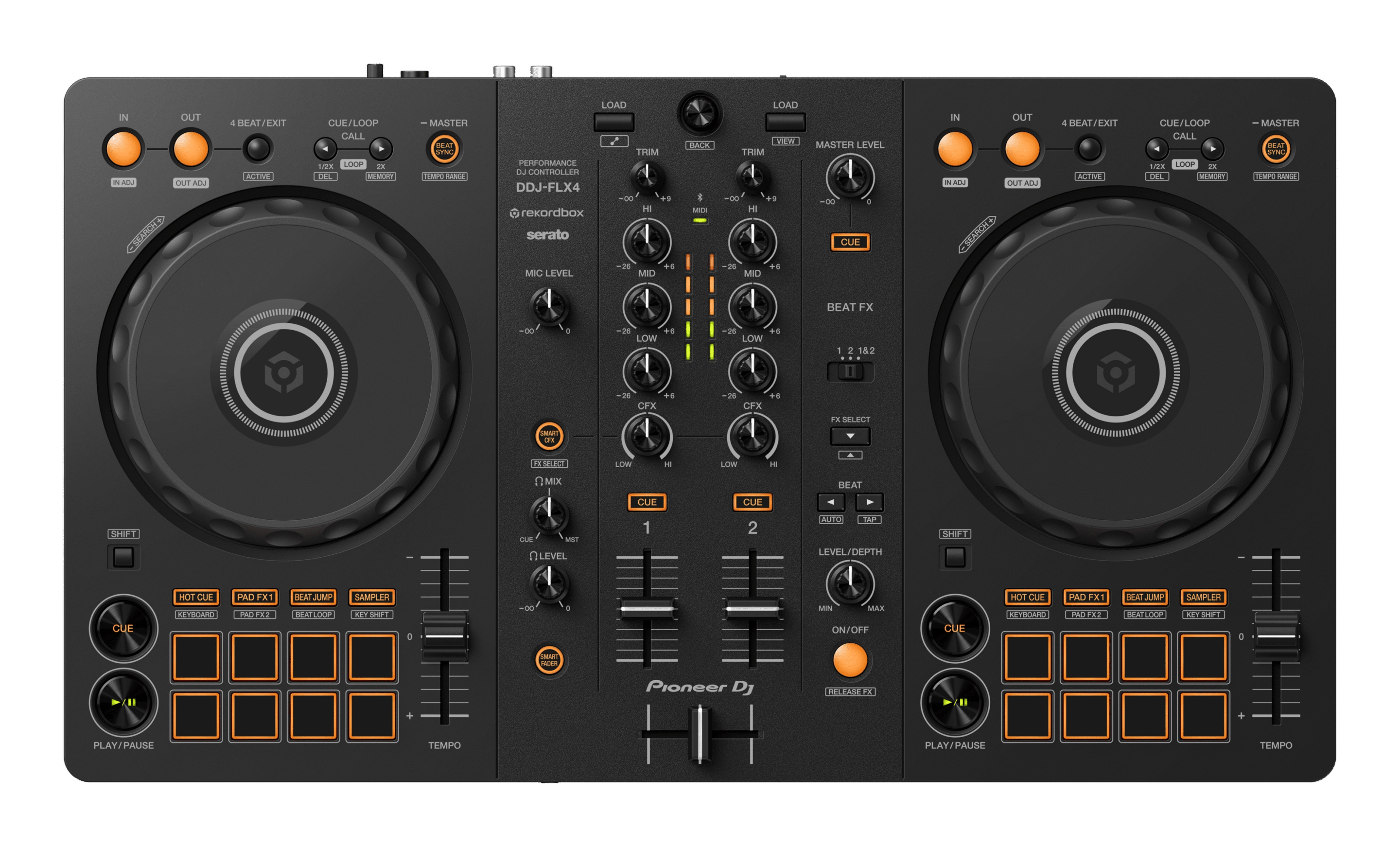This screenshot has height=847, width=1400.
Task: Select PAD FX1 mode on left deck
Action: coord(255,597)
